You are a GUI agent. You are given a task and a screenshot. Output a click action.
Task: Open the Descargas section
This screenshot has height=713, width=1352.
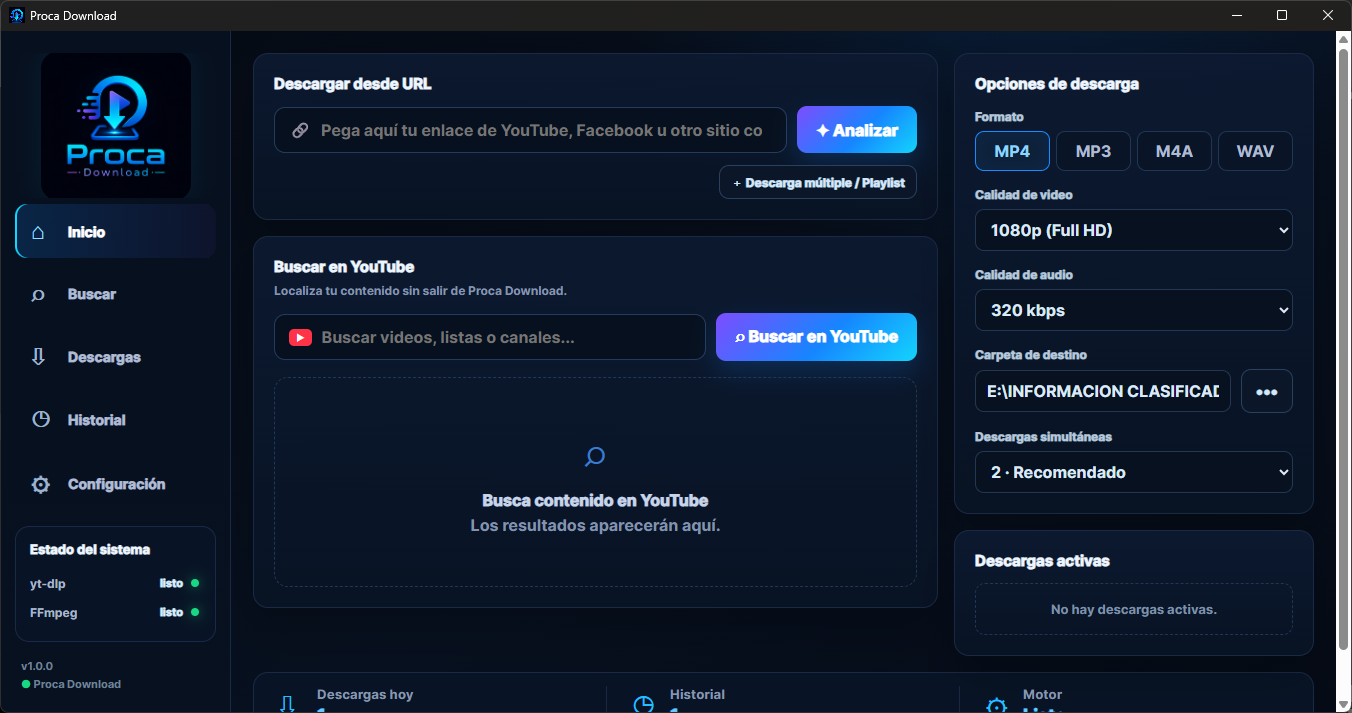(x=116, y=357)
